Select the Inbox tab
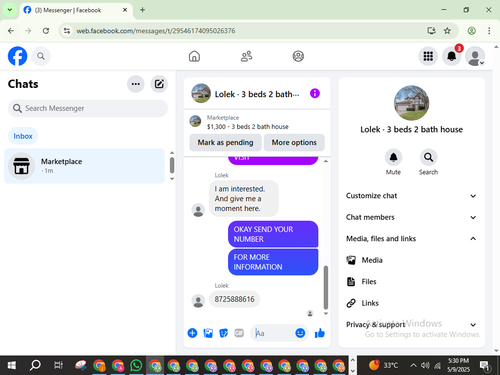The image size is (500, 375). 23,136
